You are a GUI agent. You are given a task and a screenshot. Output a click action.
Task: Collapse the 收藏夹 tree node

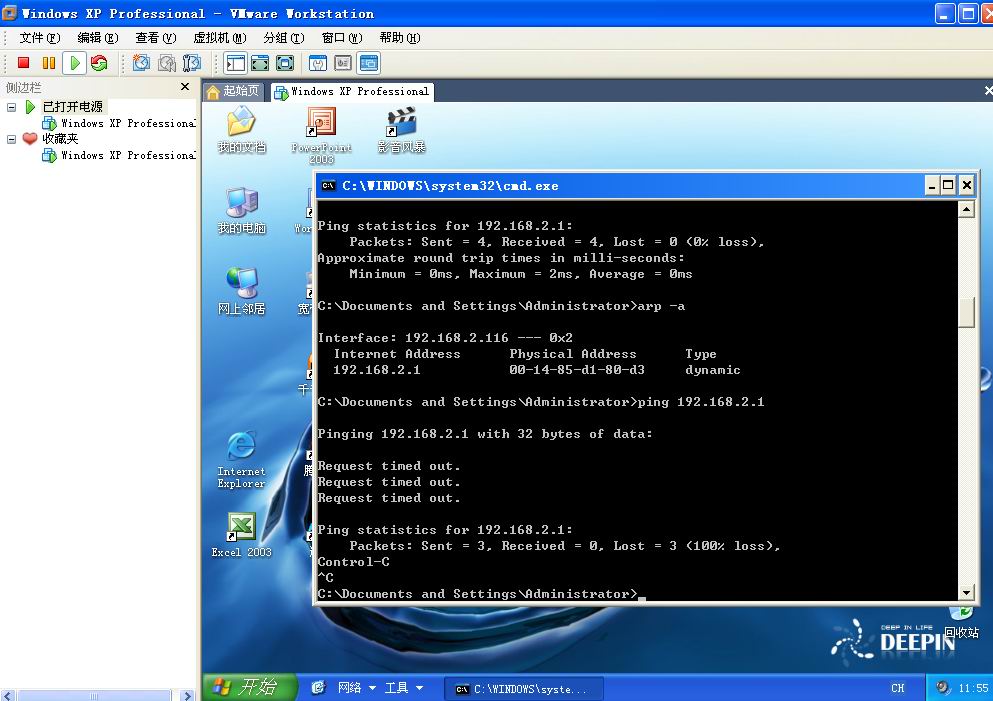tap(12, 139)
